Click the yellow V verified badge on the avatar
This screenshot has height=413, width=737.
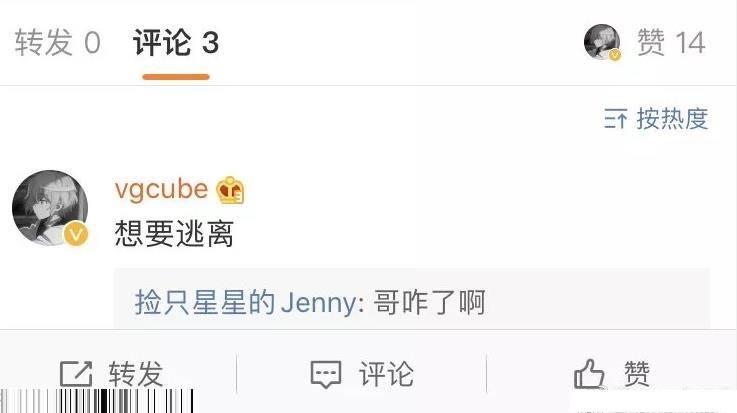(x=76, y=234)
